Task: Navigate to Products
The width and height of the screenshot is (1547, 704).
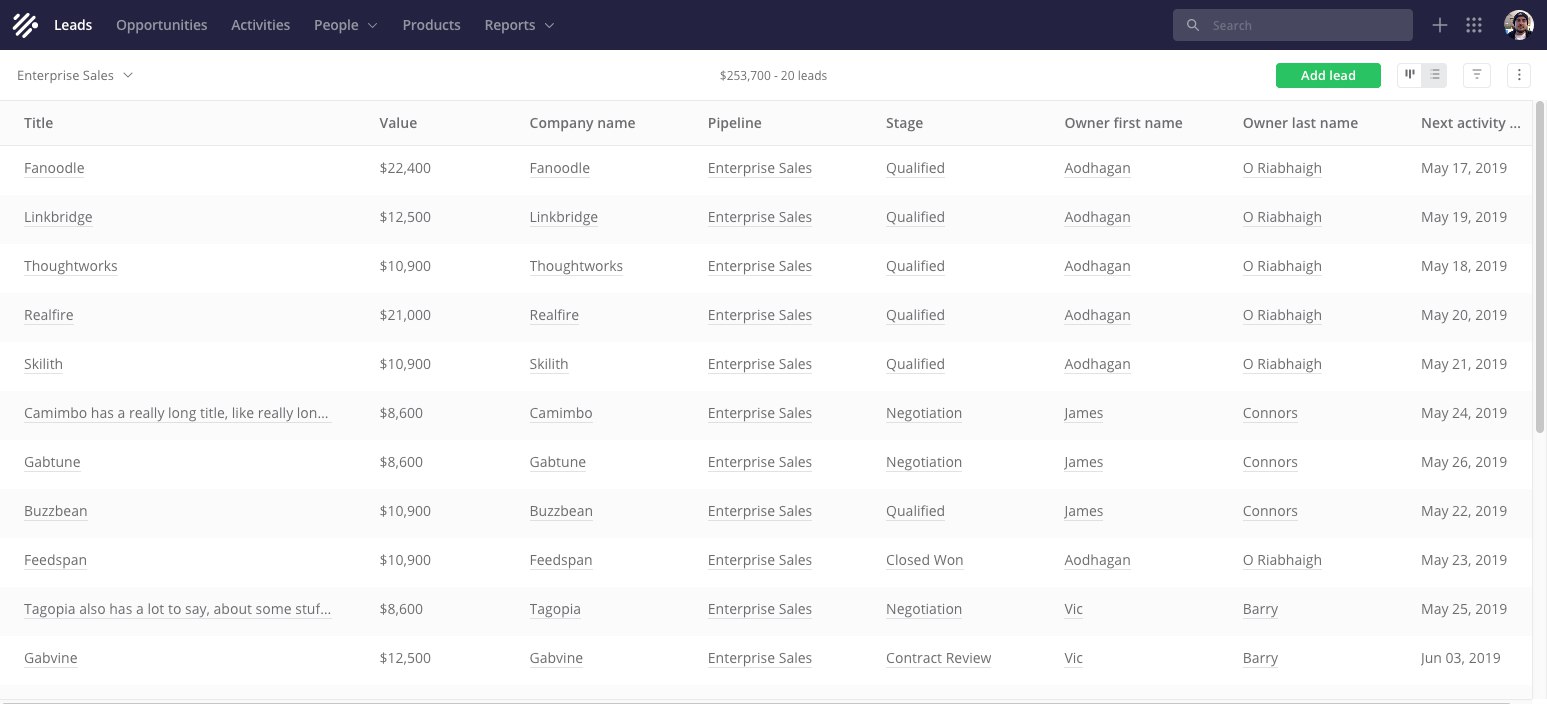Action: click(x=431, y=25)
